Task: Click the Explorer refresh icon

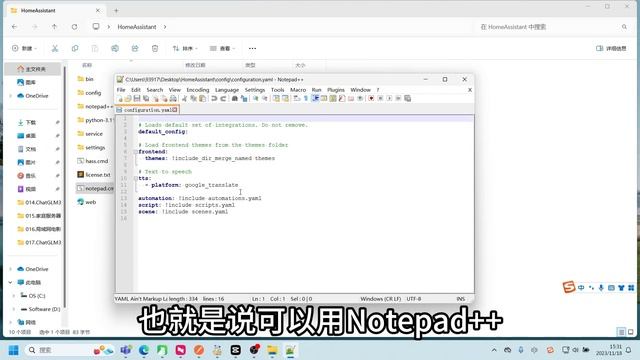Action: click(x=74, y=27)
